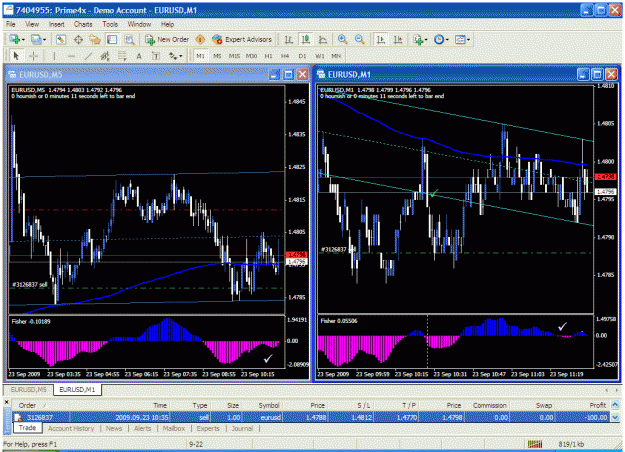The image size is (625, 452).
Task: Toggle Chart Shift from right border
Action: pyautogui.click(x=398, y=39)
